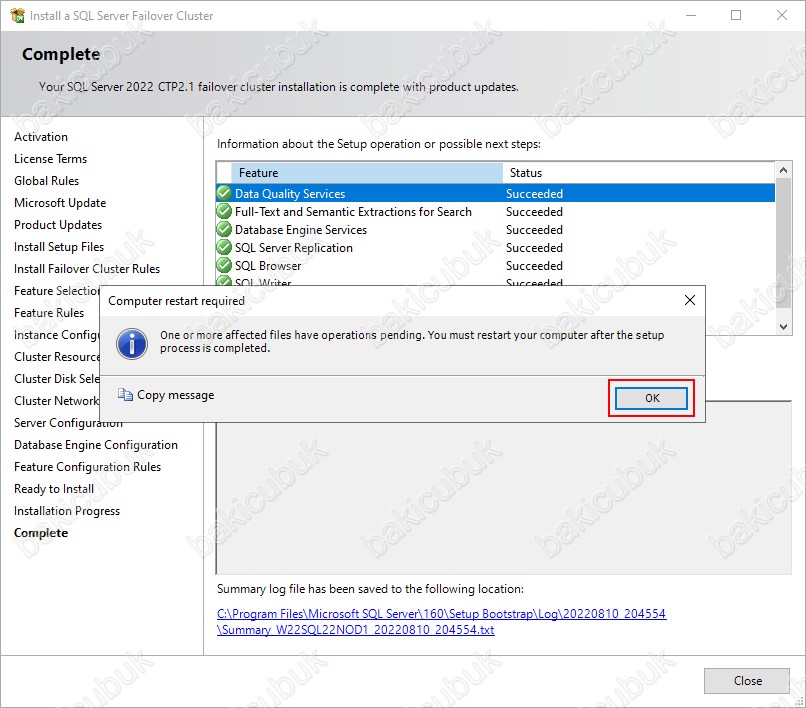Click the Close button at bottom right

pyautogui.click(x=747, y=680)
